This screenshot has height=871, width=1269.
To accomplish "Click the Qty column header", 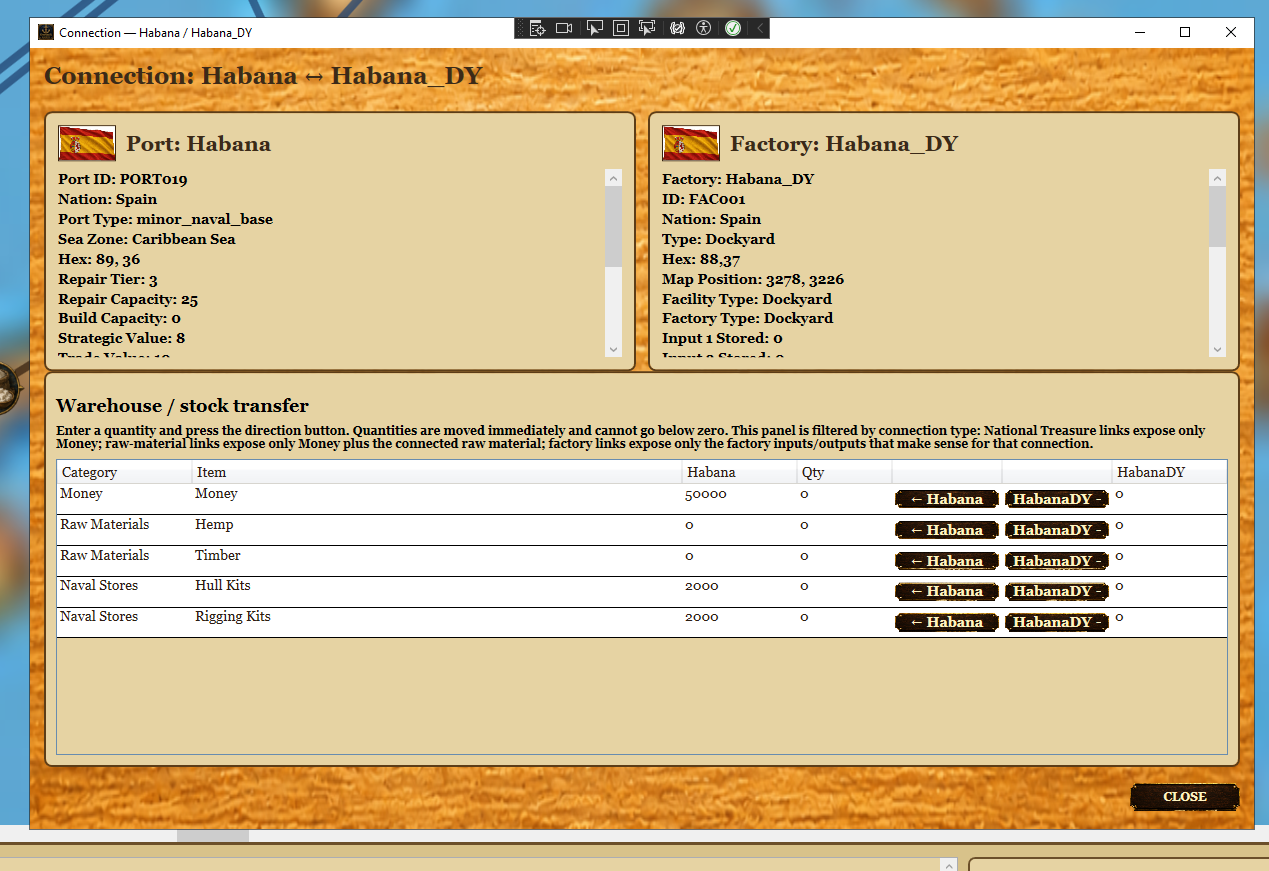I will [844, 472].
